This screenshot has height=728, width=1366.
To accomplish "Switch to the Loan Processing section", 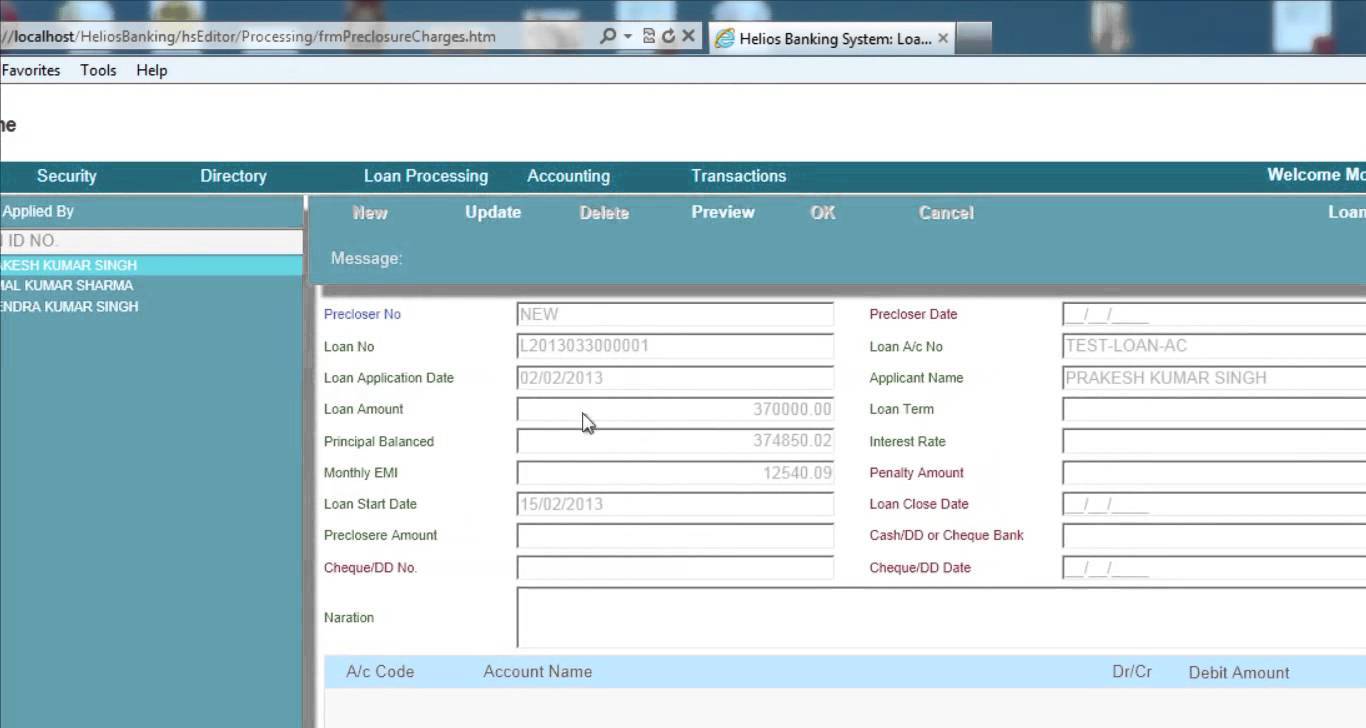I will click(x=425, y=176).
